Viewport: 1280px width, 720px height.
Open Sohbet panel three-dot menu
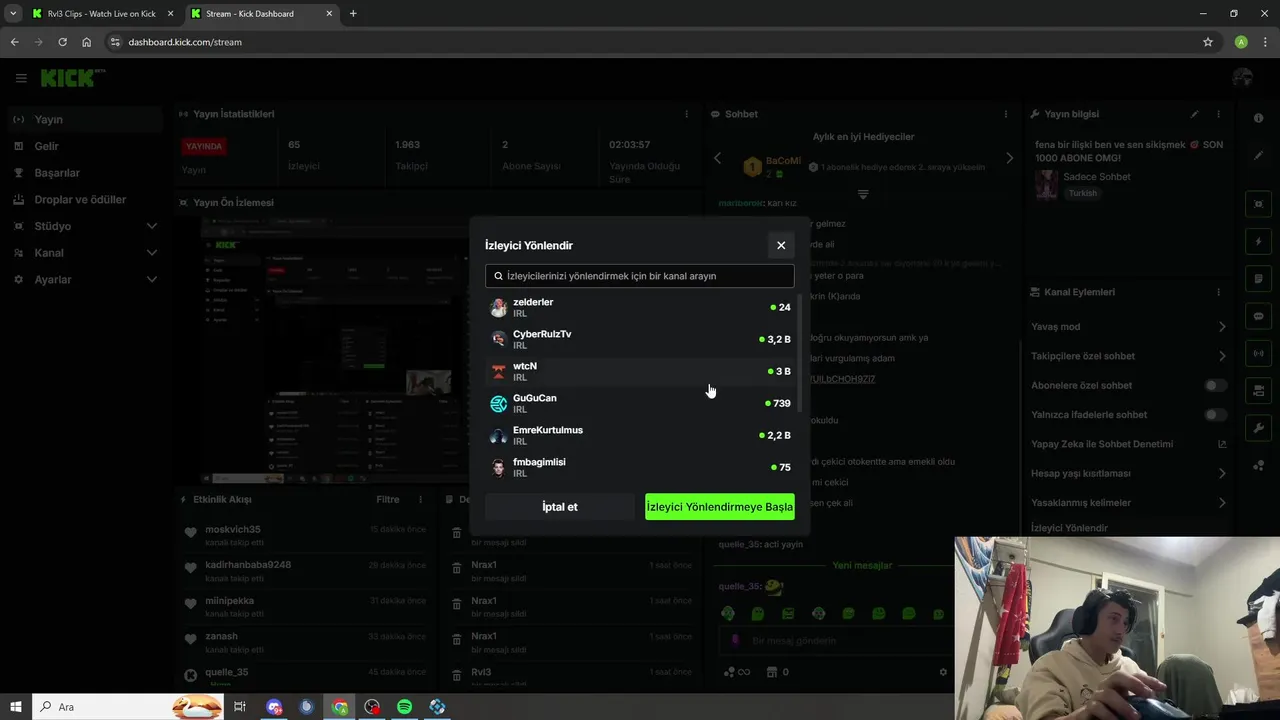click(1007, 114)
